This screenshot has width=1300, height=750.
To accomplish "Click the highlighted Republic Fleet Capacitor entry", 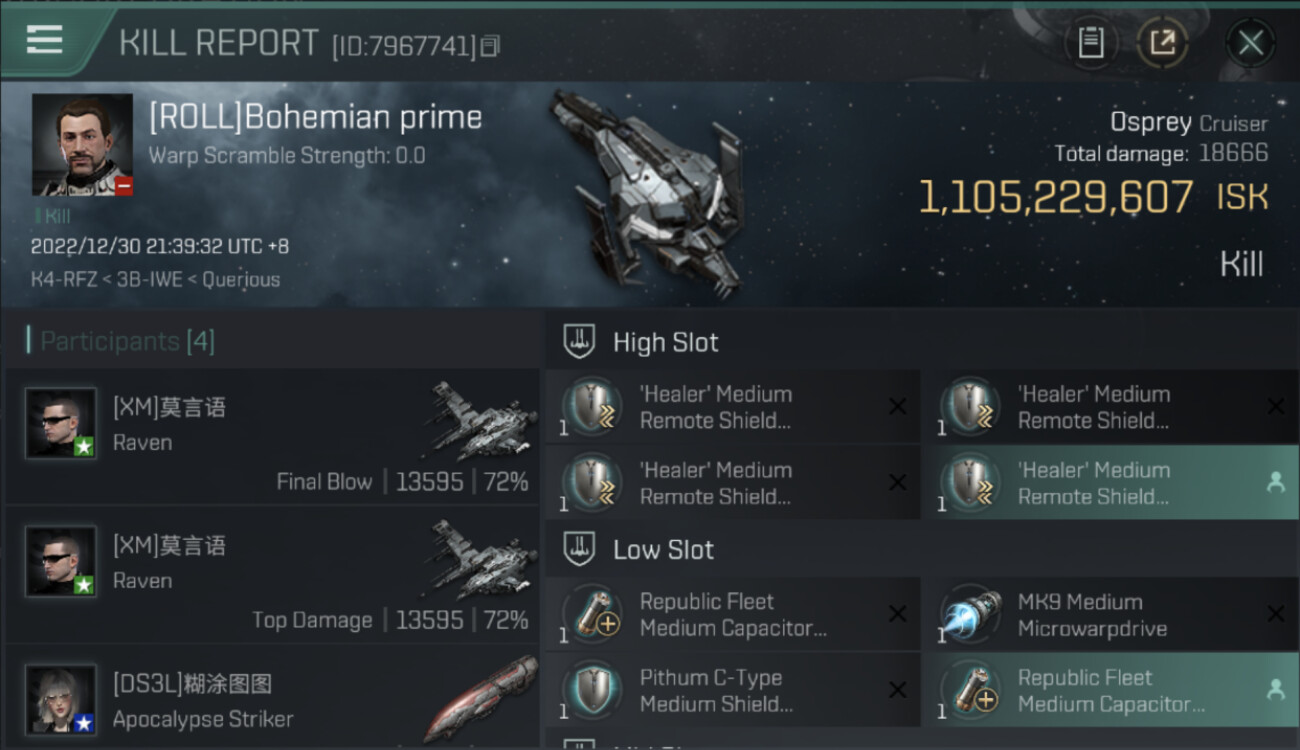I will pos(1109,690).
